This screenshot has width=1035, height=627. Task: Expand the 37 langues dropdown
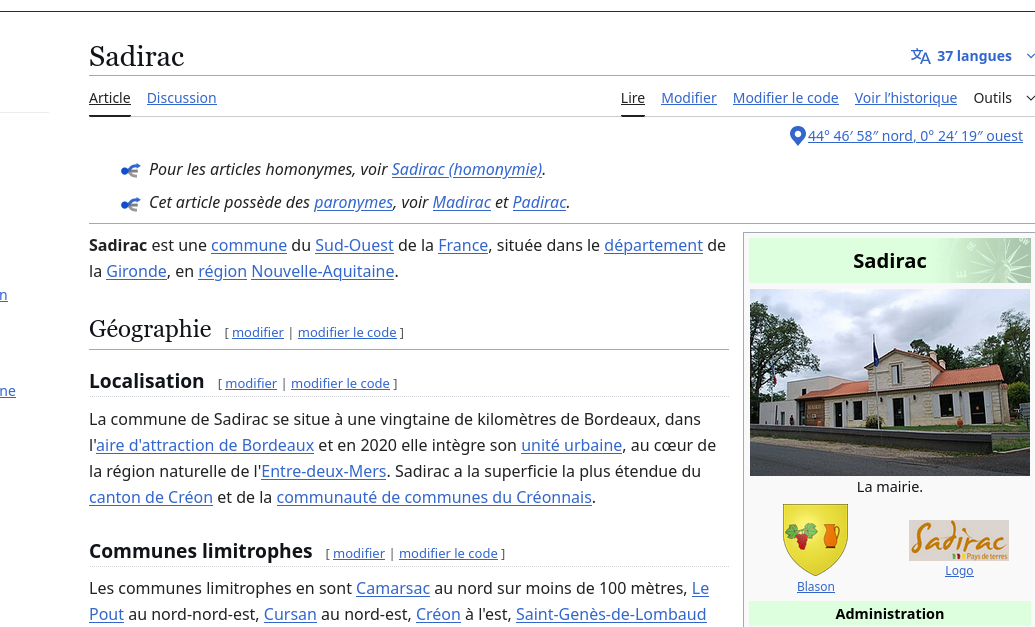[973, 56]
